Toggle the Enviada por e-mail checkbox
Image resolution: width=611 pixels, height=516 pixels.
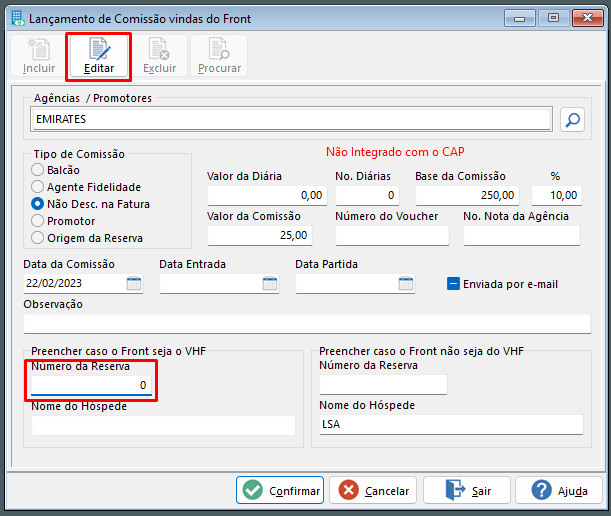[453, 284]
